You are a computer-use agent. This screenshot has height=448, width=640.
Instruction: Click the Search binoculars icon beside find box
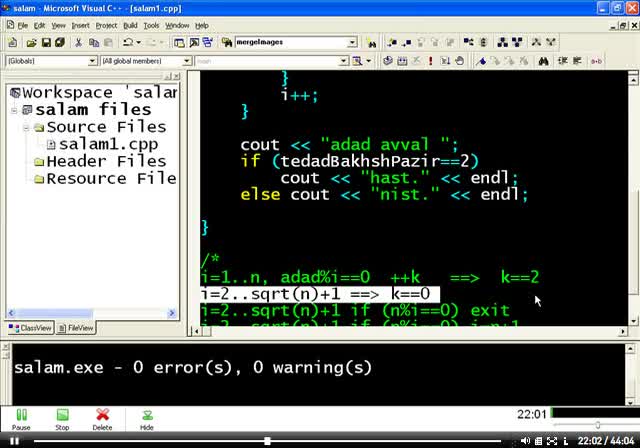click(371, 43)
